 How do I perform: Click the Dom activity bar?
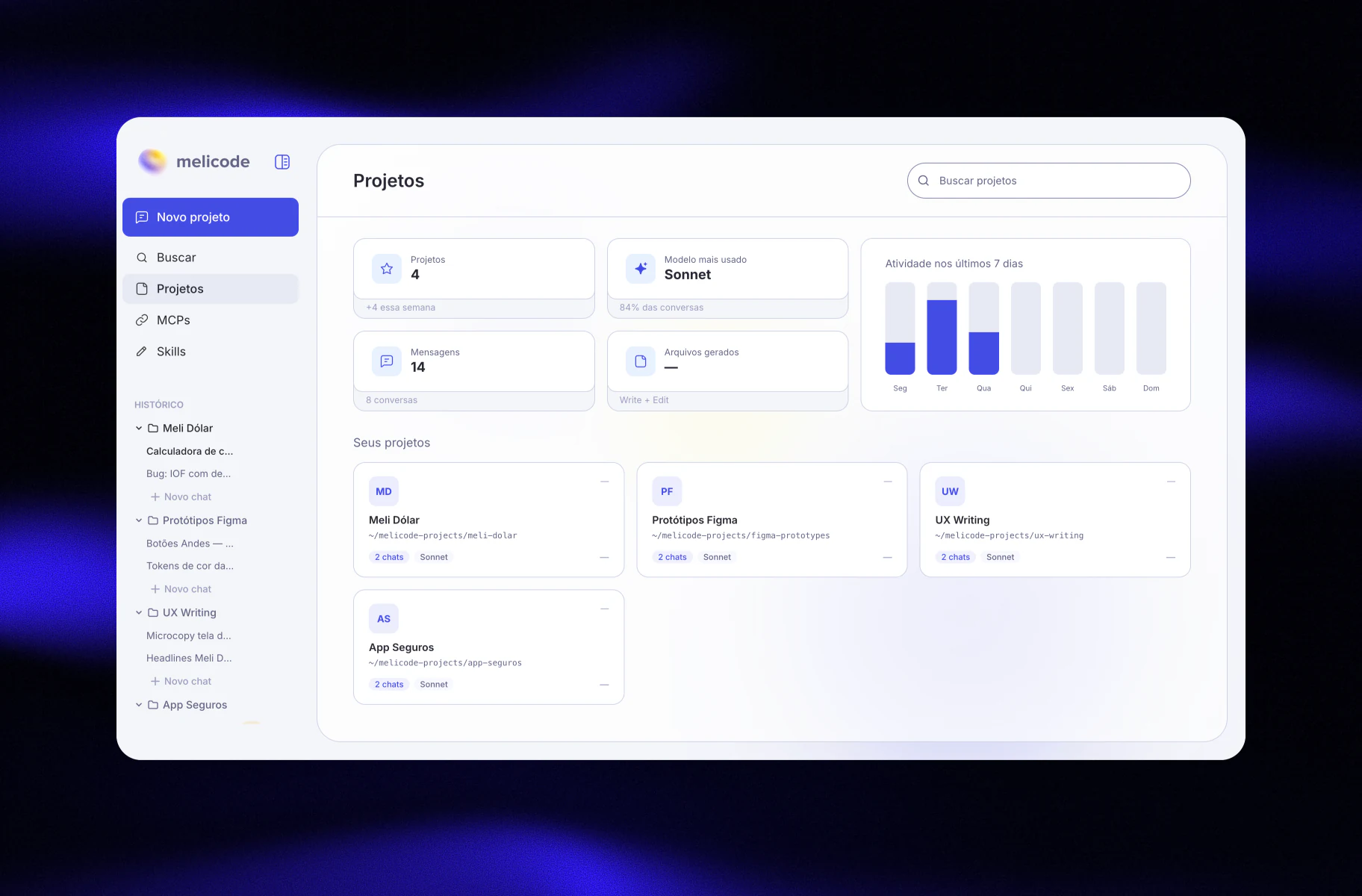(1151, 329)
